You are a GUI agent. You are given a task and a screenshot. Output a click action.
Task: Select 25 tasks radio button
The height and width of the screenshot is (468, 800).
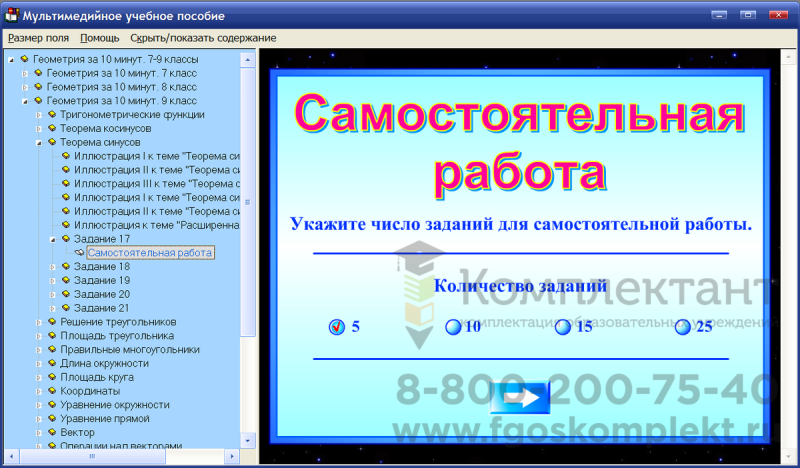[683, 327]
